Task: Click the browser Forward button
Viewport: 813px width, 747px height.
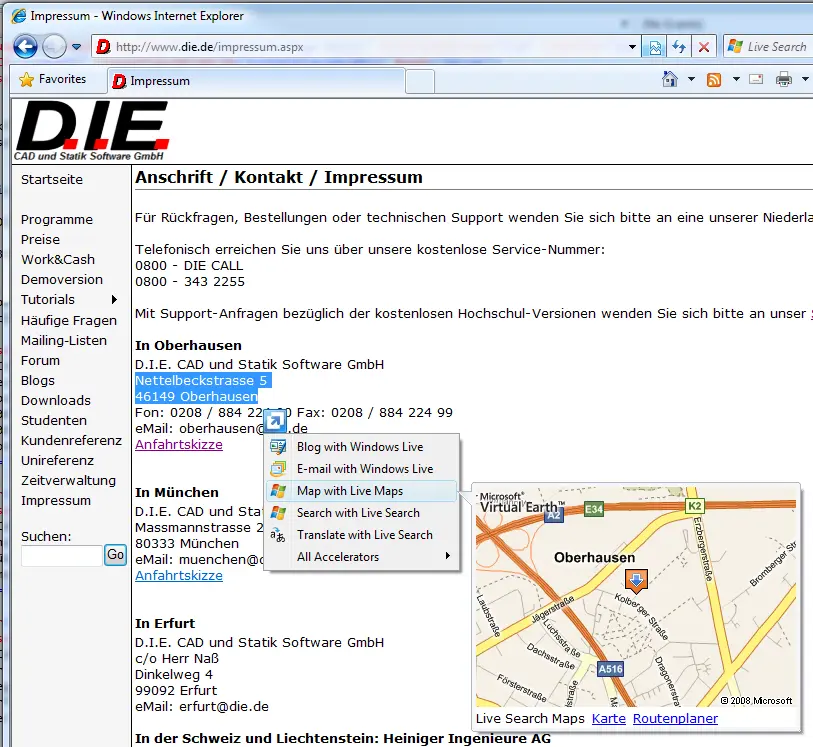Action: 54,47
